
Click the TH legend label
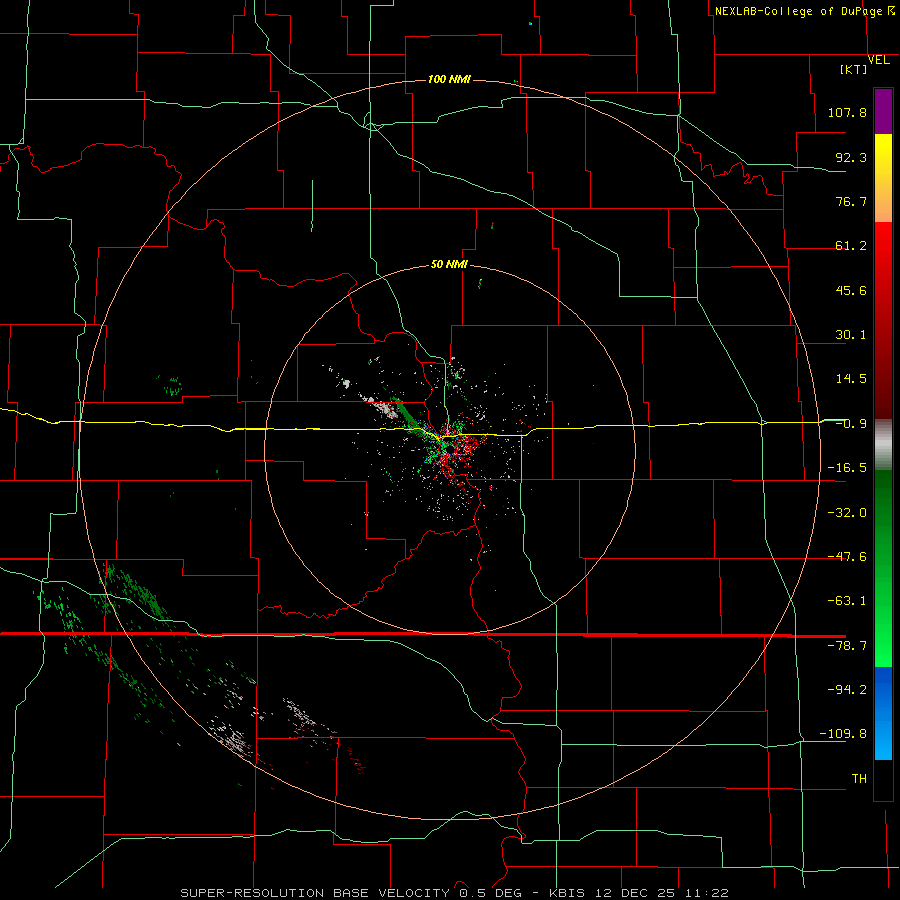(x=859, y=779)
